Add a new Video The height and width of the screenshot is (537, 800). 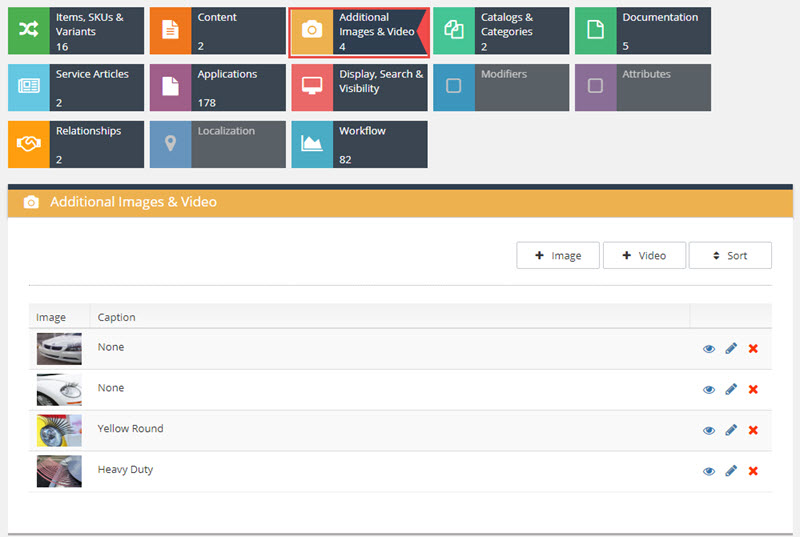click(644, 255)
